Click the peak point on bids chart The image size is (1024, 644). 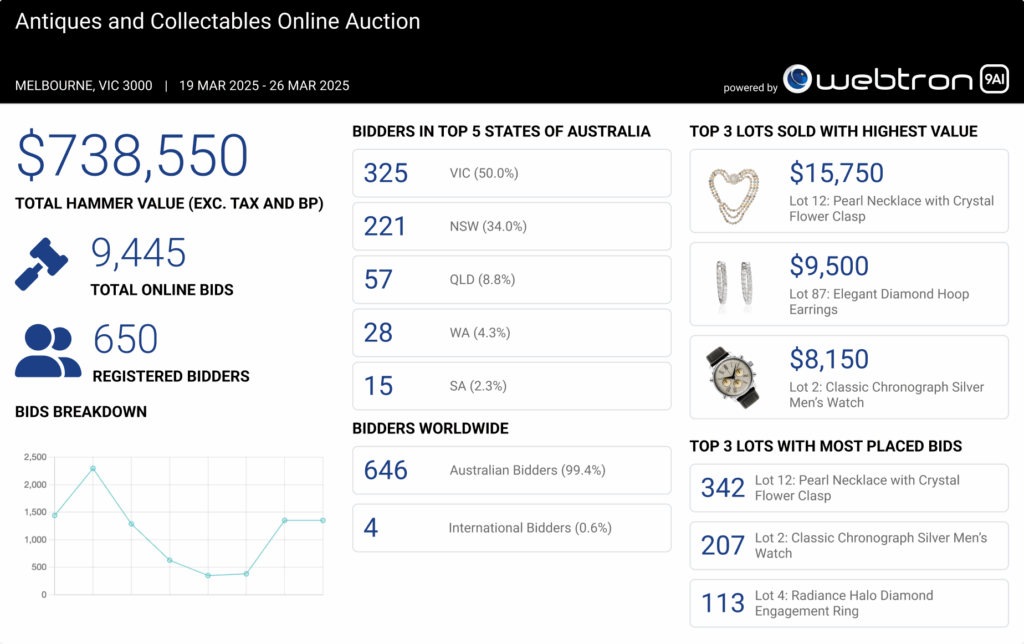point(93,468)
